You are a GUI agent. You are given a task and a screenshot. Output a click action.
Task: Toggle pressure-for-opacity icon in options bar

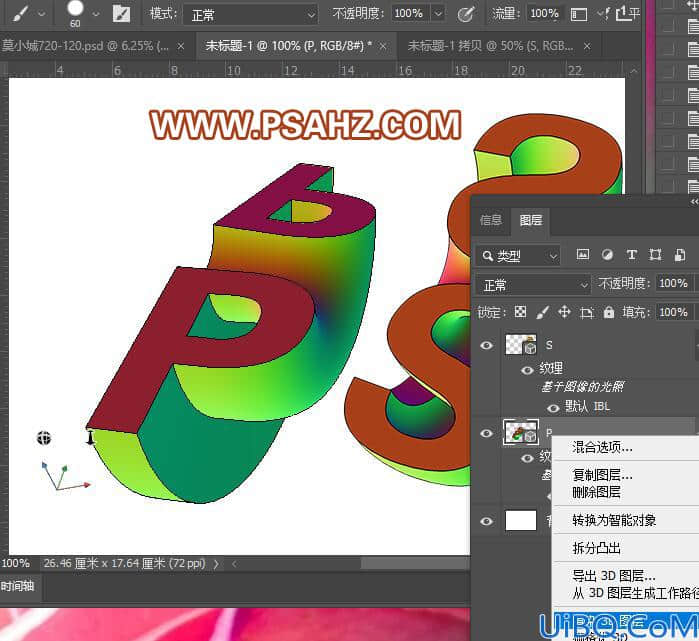(466, 14)
